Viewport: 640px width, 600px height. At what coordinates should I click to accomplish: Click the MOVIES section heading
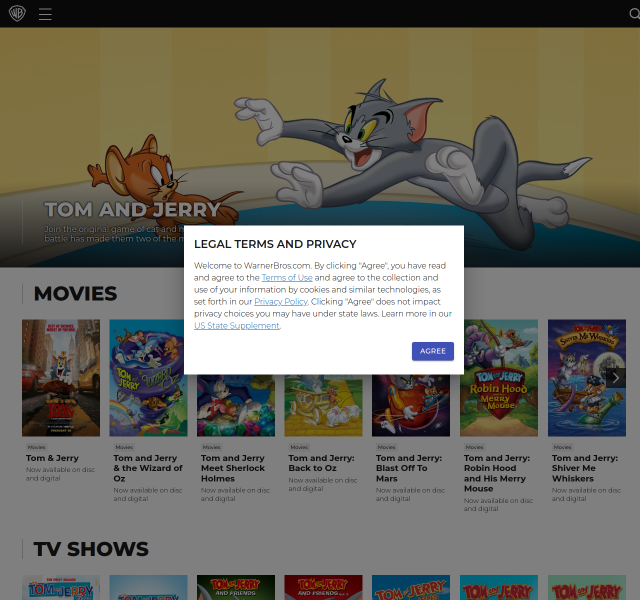click(x=76, y=293)
